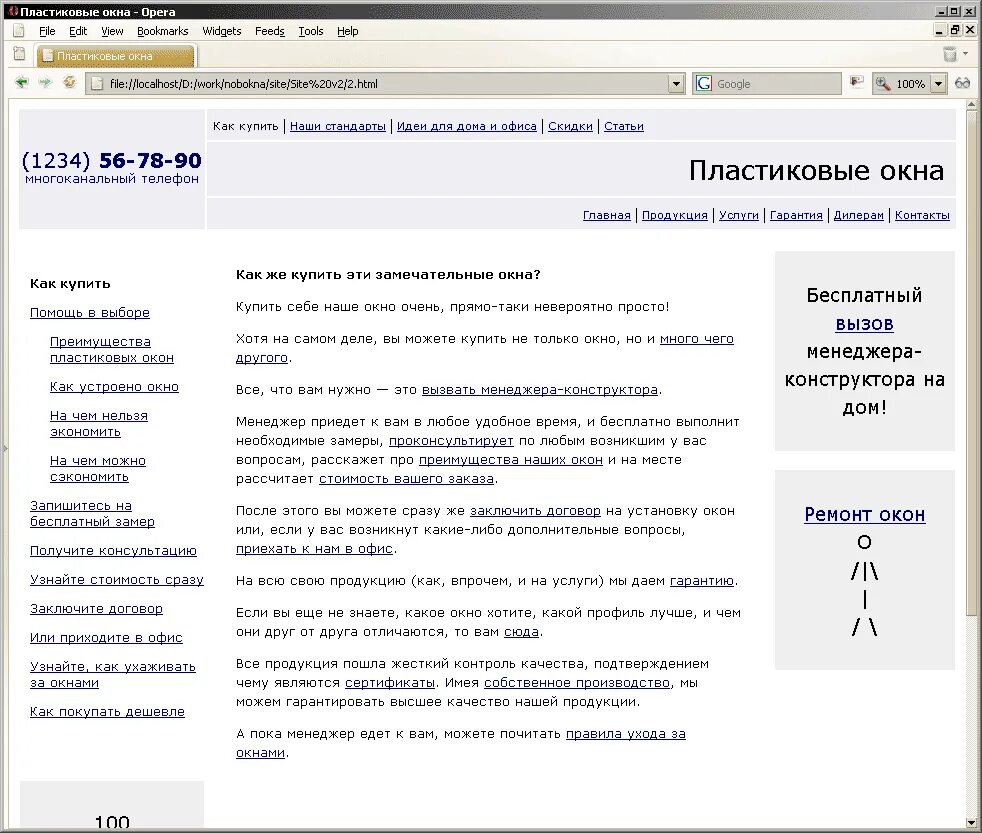Open the Tools menu
The width and height of the screenshot is (982, 833).
click(311, 31)
